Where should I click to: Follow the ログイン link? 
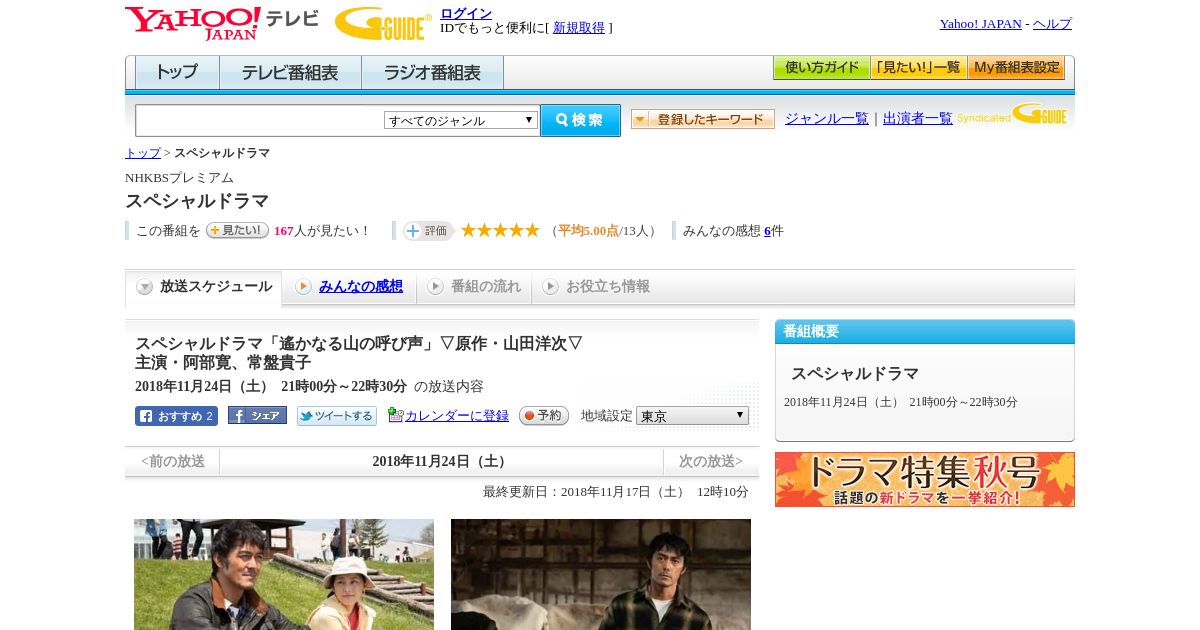(x=466, y=13)
